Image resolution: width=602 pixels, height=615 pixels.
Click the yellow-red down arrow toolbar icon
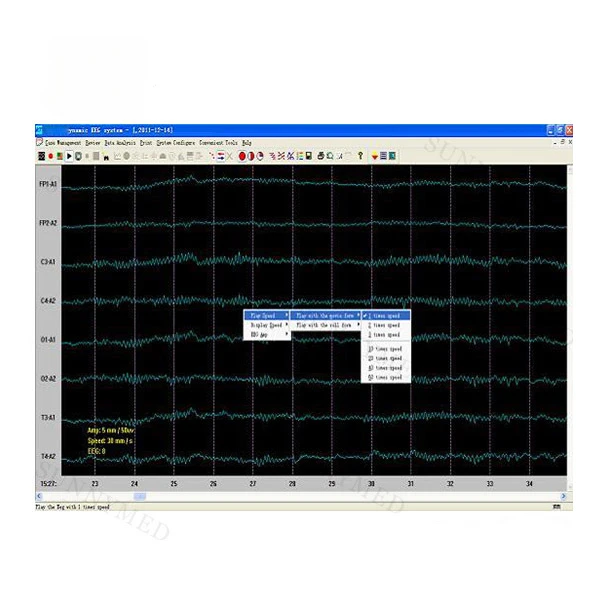375,156
